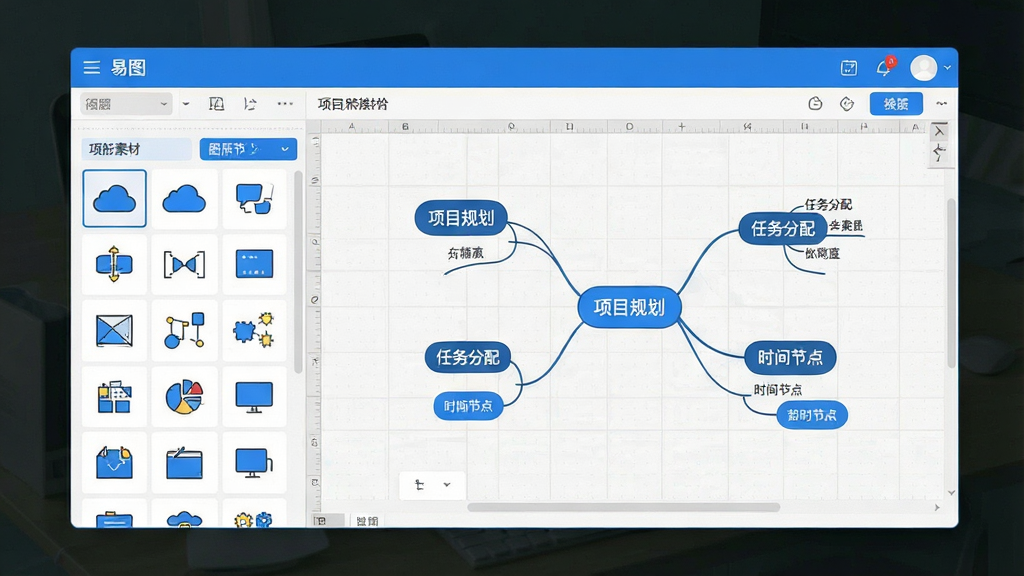The height and width of the screenshot is (576, 1024).
Task: Click the overflow icon right of the blue toolbar button
Action: pos(941,103)
